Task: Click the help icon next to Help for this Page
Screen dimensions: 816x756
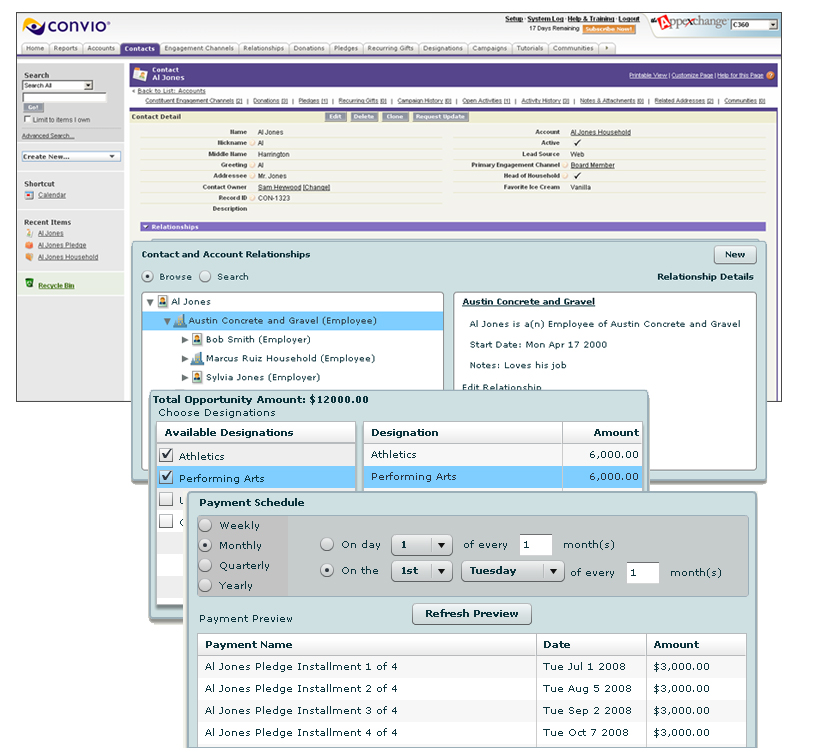Action: (x=770, y=75)
